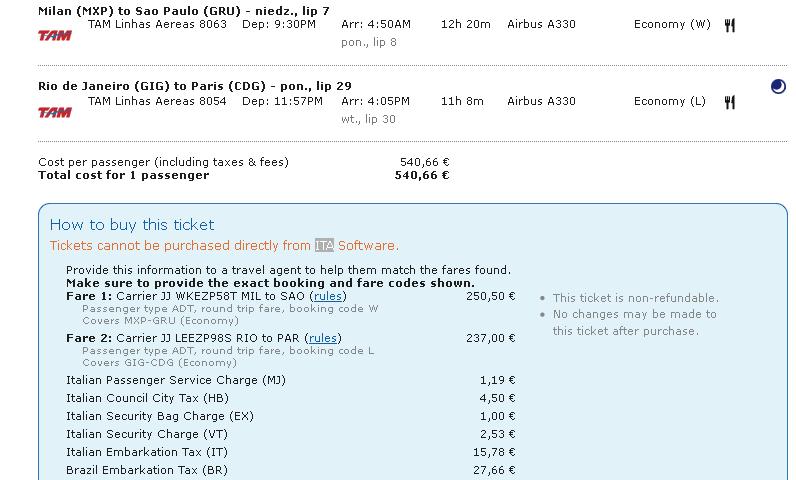Click the TAM logo for Rio flight
This screenshot has height=480, width=796.
55,112
